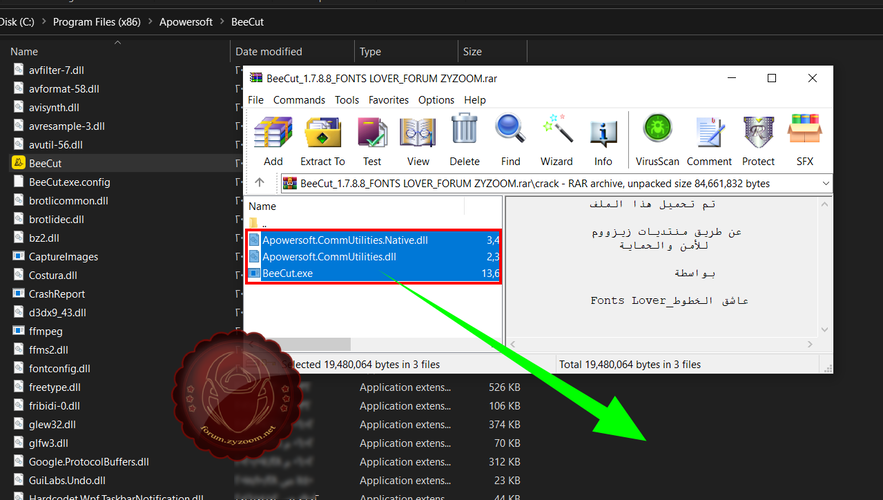Screen dimensions: 883x500
Task: Expand the archive path dropdown arrow
Action: pyautogui.click(x=826, y=184)
